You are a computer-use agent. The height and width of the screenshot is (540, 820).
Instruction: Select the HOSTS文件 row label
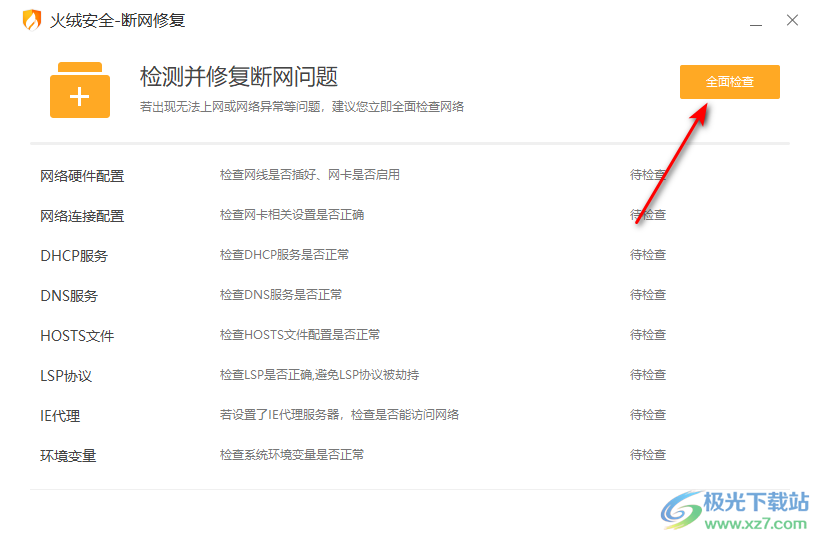77,336
